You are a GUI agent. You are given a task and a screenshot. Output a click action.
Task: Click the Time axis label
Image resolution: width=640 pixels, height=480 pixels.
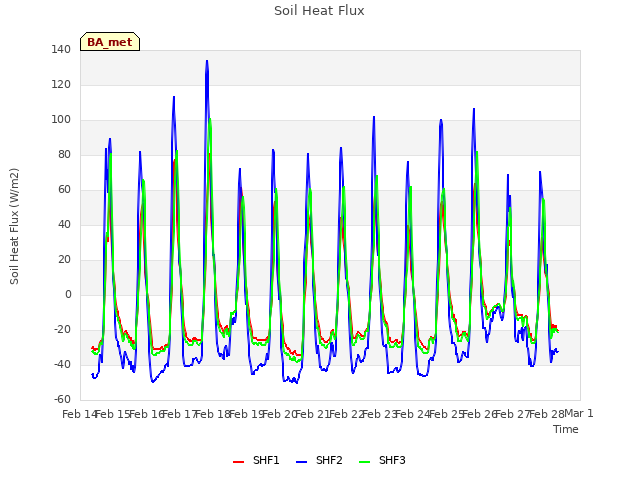click(566, 429)
